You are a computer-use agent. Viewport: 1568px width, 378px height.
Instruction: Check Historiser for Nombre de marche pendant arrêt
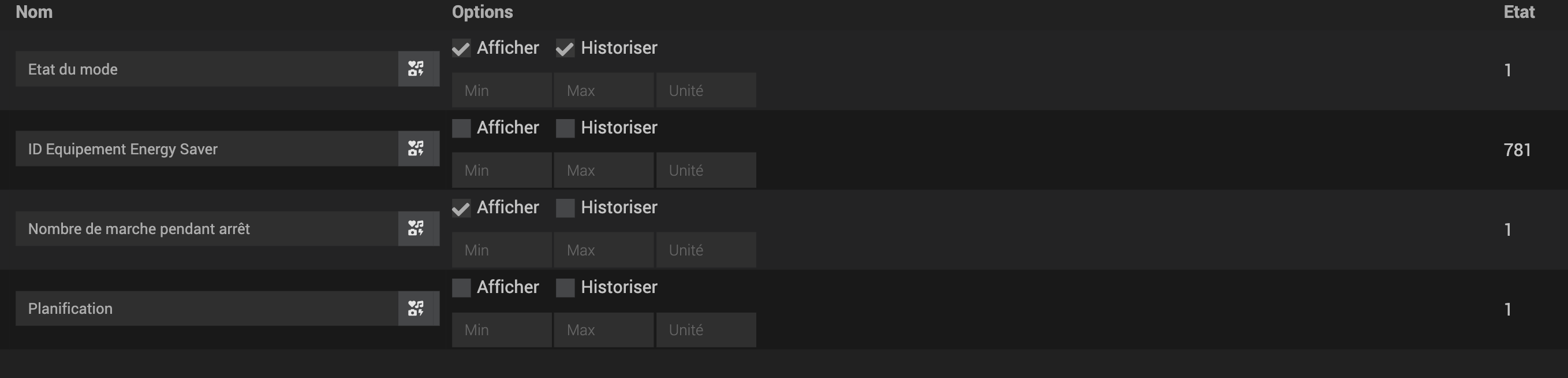[565, 208]
